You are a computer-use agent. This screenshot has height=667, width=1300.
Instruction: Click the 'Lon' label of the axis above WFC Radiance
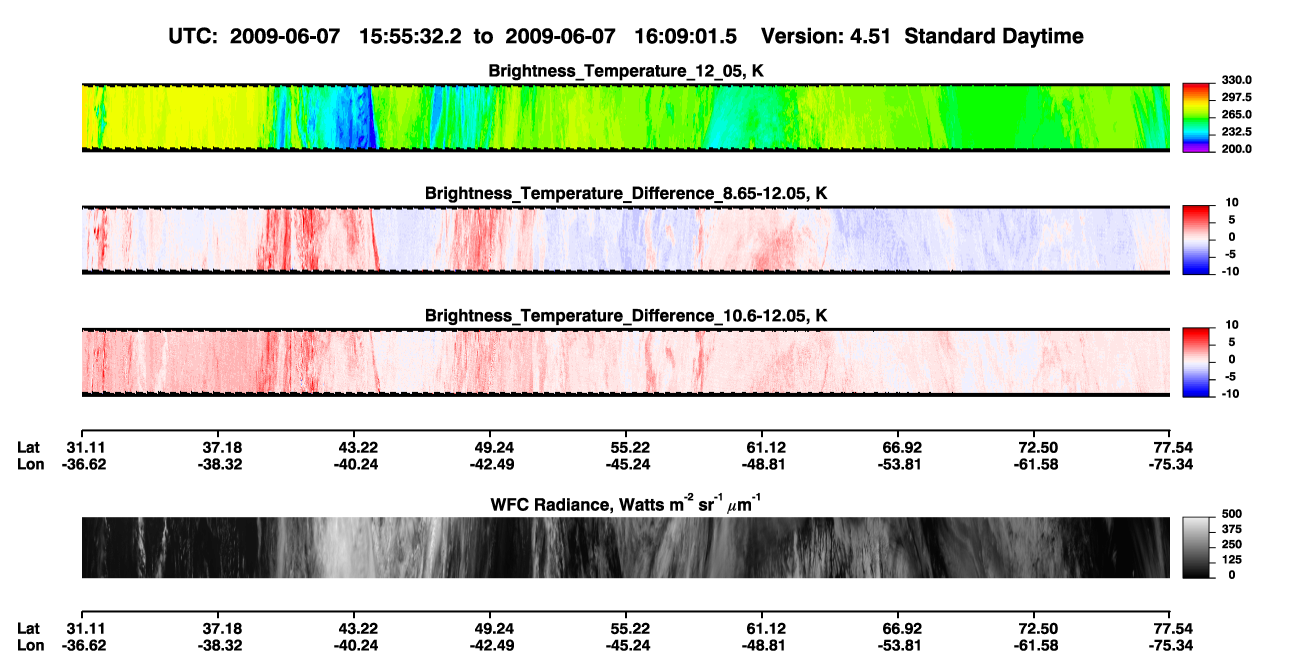click(x=31, y=464)
